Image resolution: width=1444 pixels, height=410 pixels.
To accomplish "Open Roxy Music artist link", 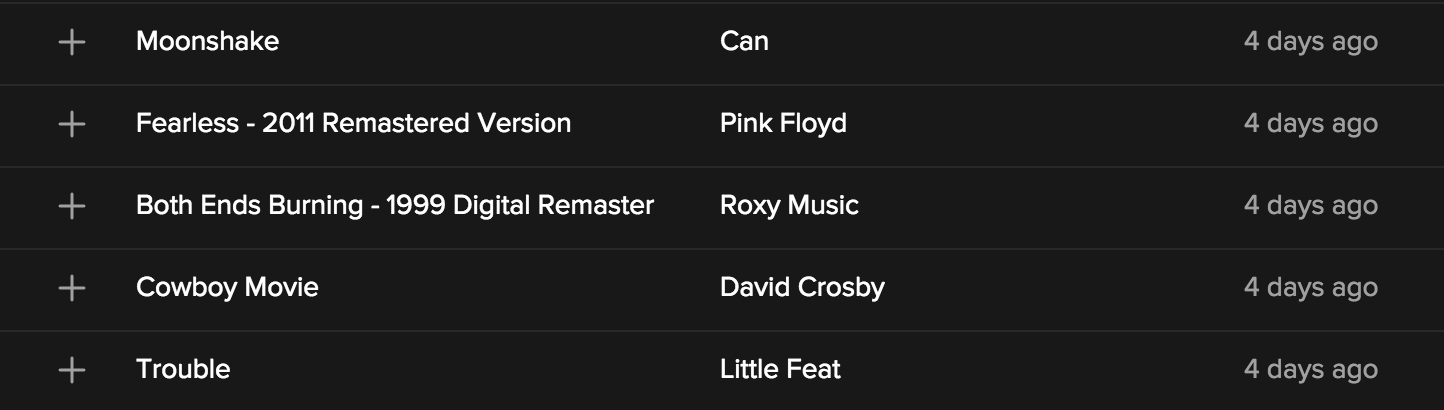I will tap(789, 206).
